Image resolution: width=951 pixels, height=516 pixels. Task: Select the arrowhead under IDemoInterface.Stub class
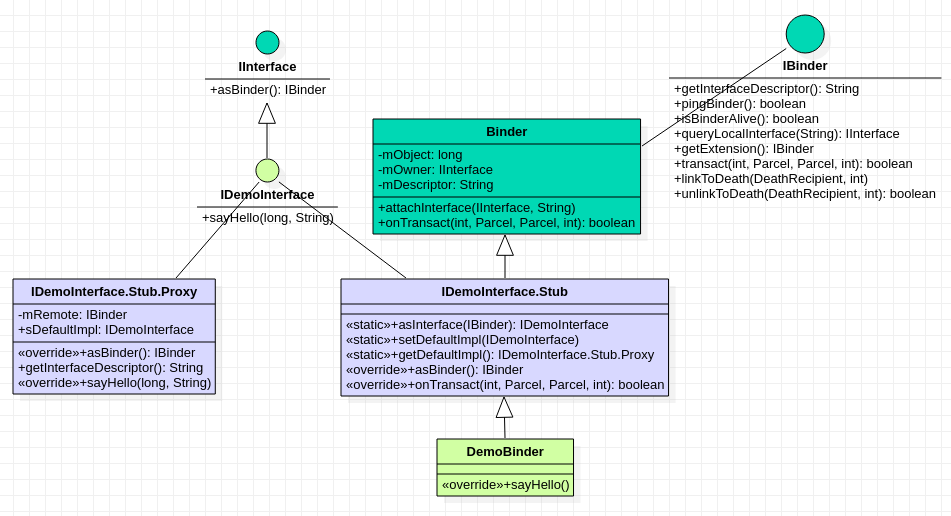click(x=504, y=407)
